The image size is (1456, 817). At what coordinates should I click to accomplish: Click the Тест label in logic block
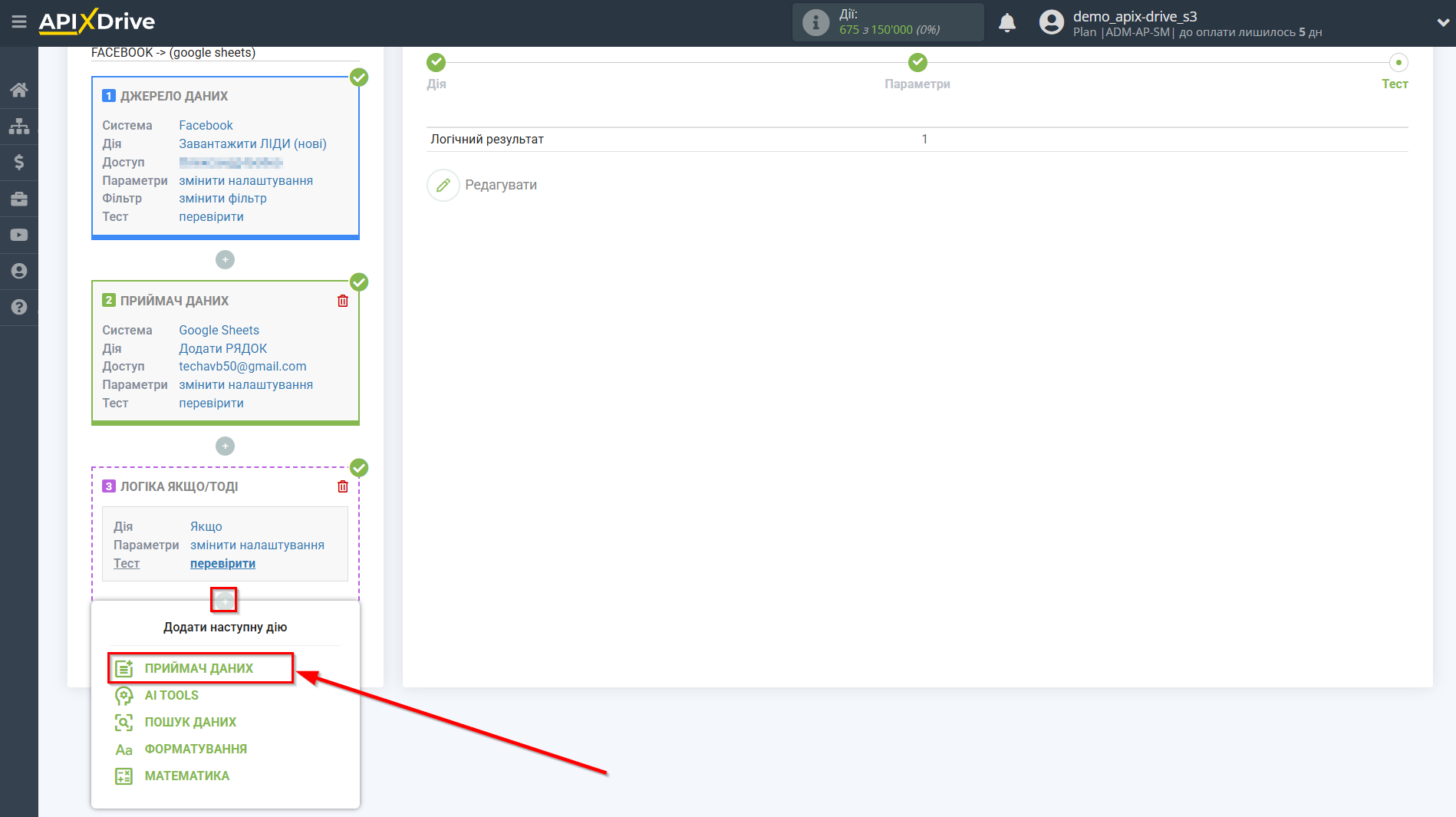[x=127, y=563]
